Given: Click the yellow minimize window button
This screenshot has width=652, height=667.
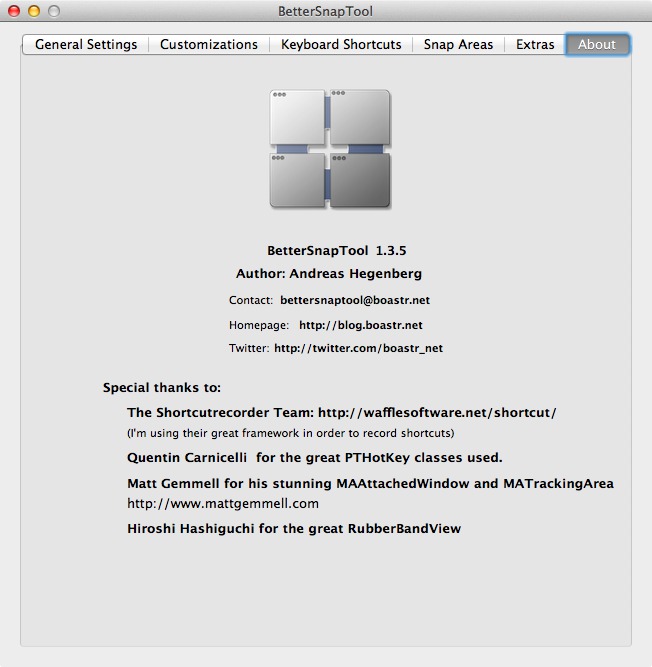Looking at the screenshot, I should [x=34, y=11].
